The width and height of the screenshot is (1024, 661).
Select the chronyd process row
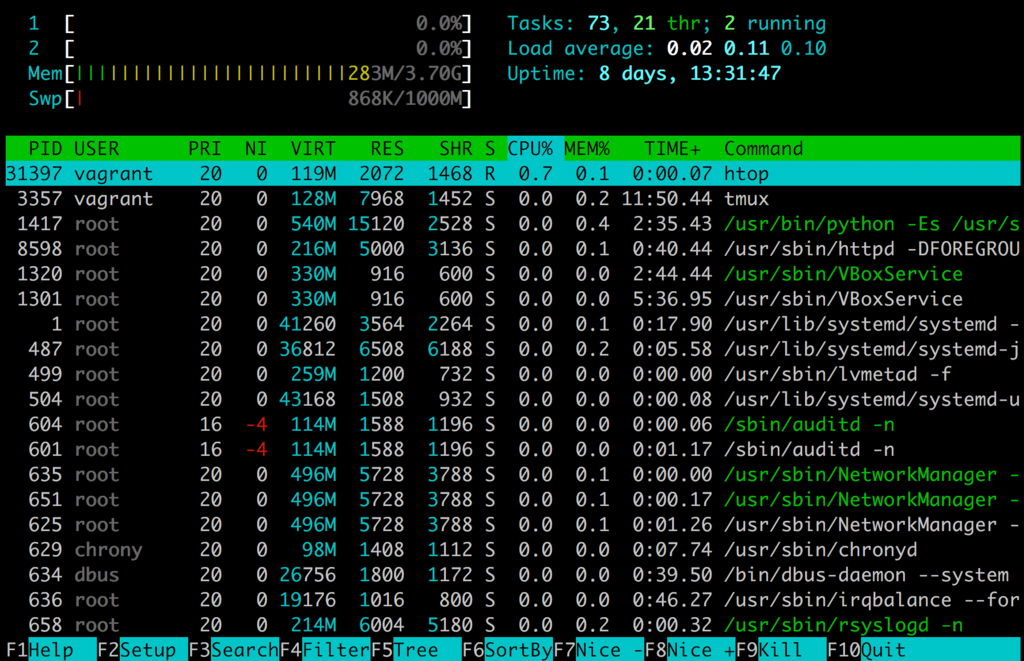[513, 549]
